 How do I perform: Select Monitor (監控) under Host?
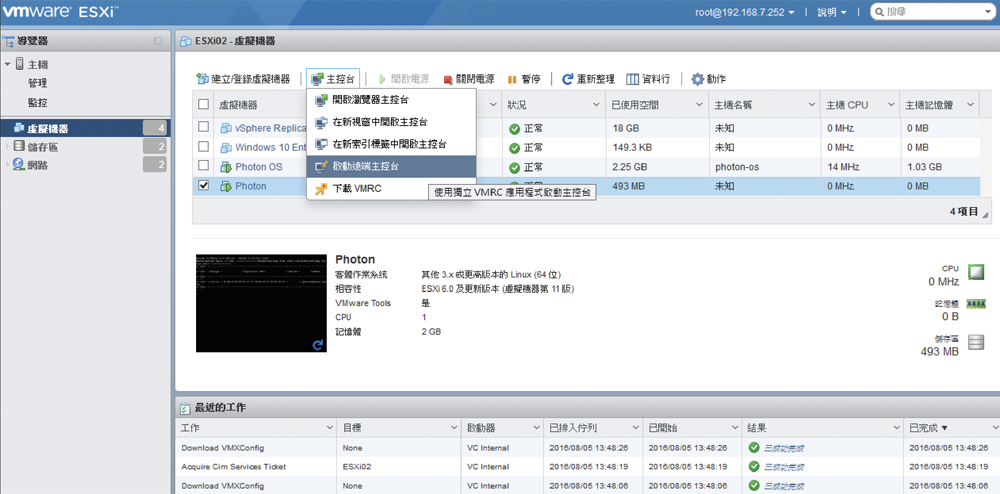point(37,103)
